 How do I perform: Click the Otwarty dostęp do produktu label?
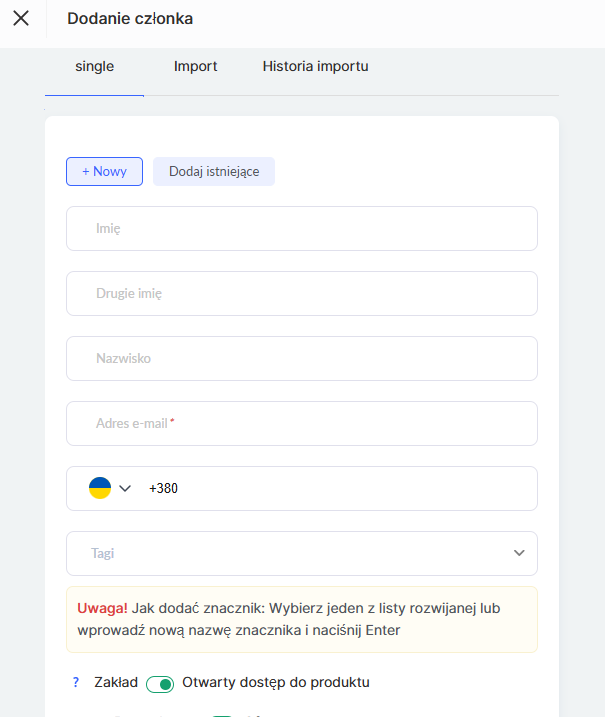[276, 683]
